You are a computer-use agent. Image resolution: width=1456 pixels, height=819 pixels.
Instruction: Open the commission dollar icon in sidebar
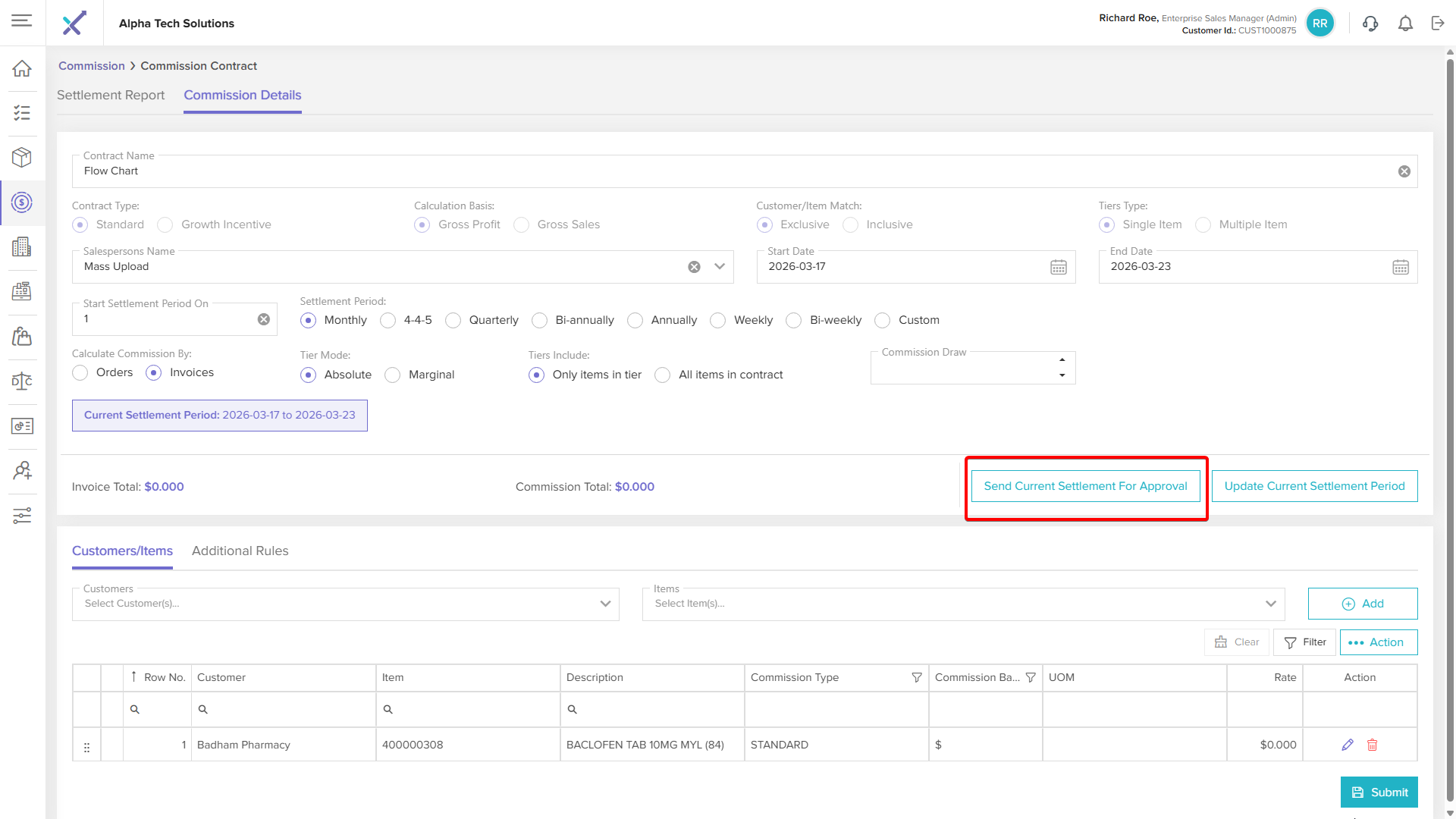coord(22,202)
